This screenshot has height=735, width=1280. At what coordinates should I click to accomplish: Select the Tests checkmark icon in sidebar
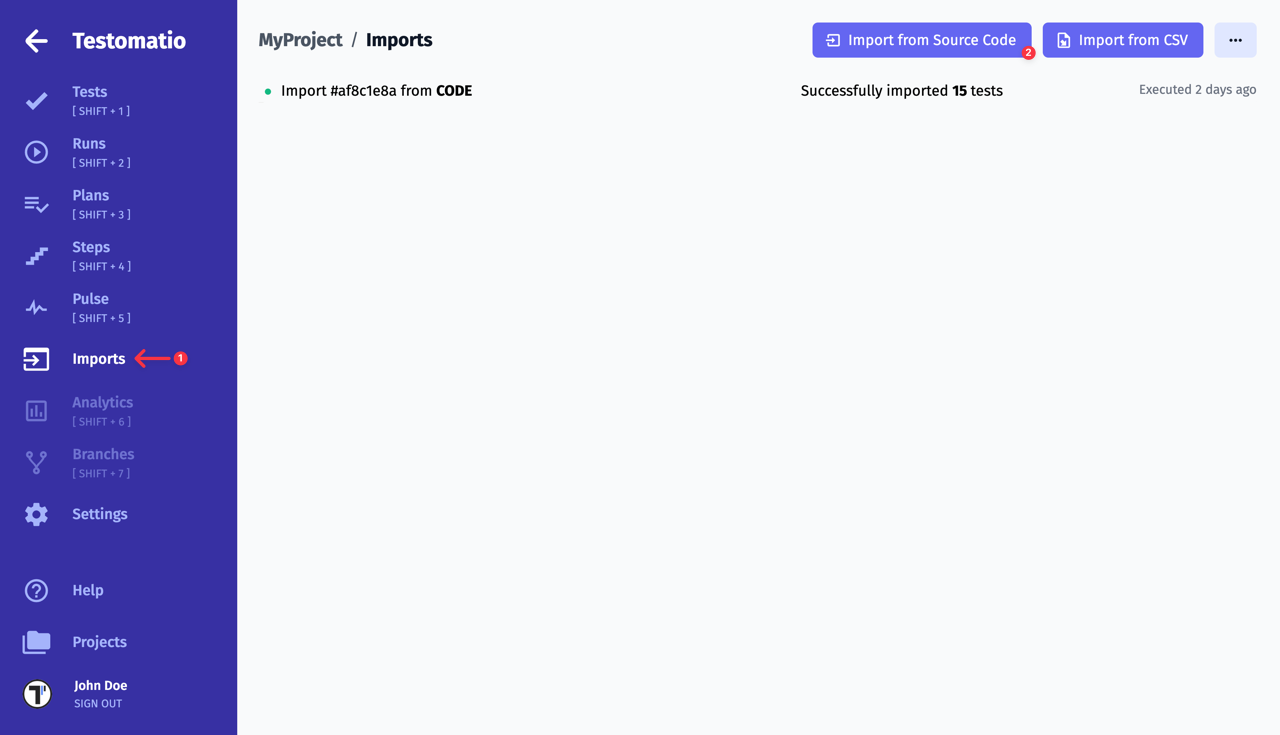[x=36, y=100]
